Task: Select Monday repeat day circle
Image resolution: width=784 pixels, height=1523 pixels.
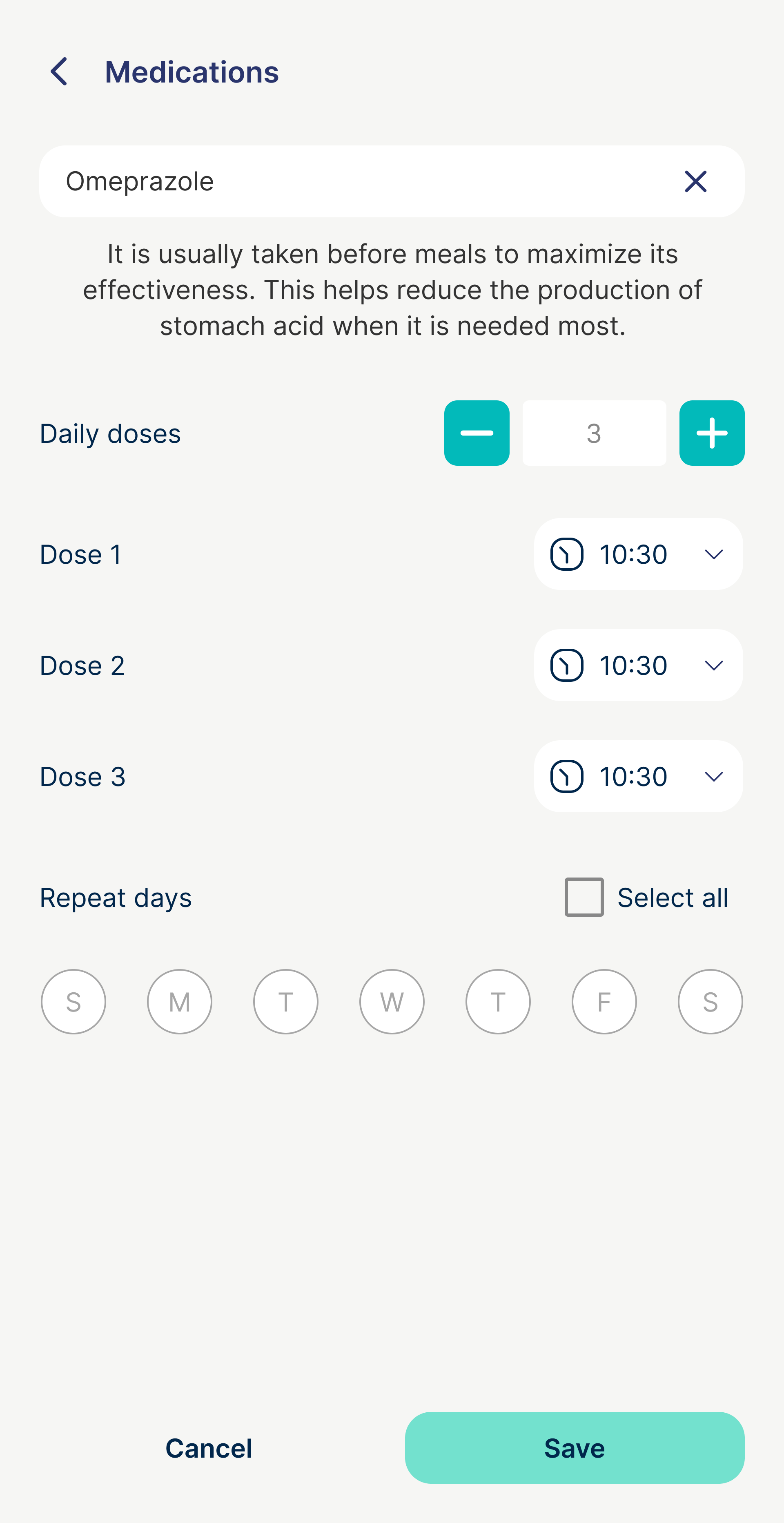Action: pos(179,1001)
